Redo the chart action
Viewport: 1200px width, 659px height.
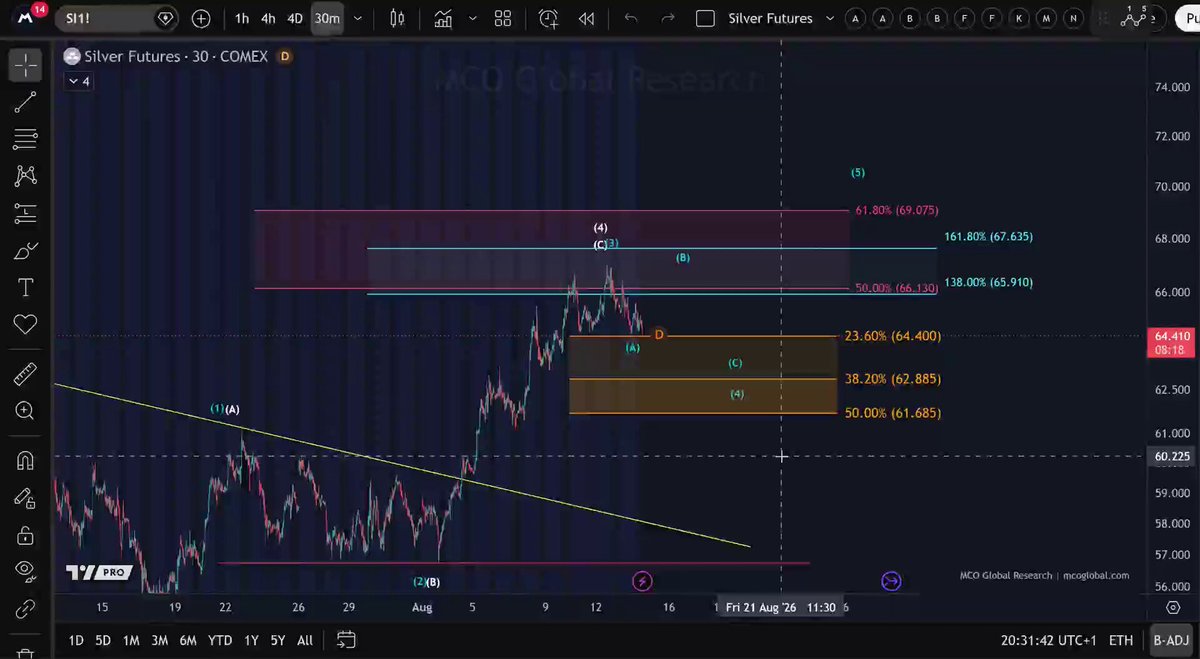668,18
